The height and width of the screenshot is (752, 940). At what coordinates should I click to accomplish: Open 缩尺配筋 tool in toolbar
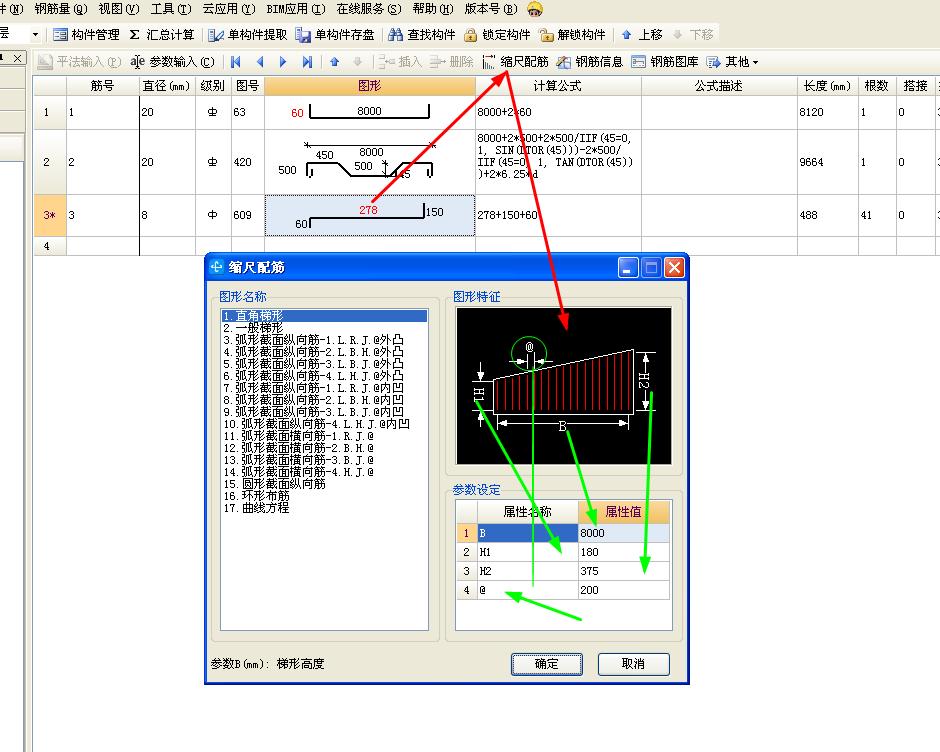(x=516, y=62)
